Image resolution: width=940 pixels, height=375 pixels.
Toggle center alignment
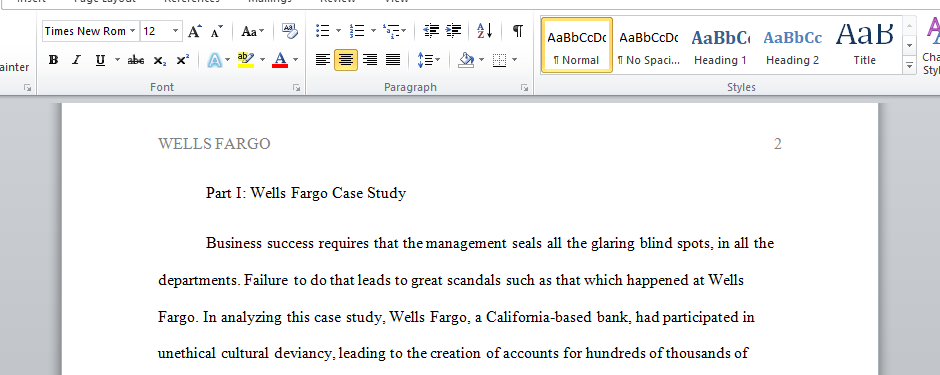(346, 60)
